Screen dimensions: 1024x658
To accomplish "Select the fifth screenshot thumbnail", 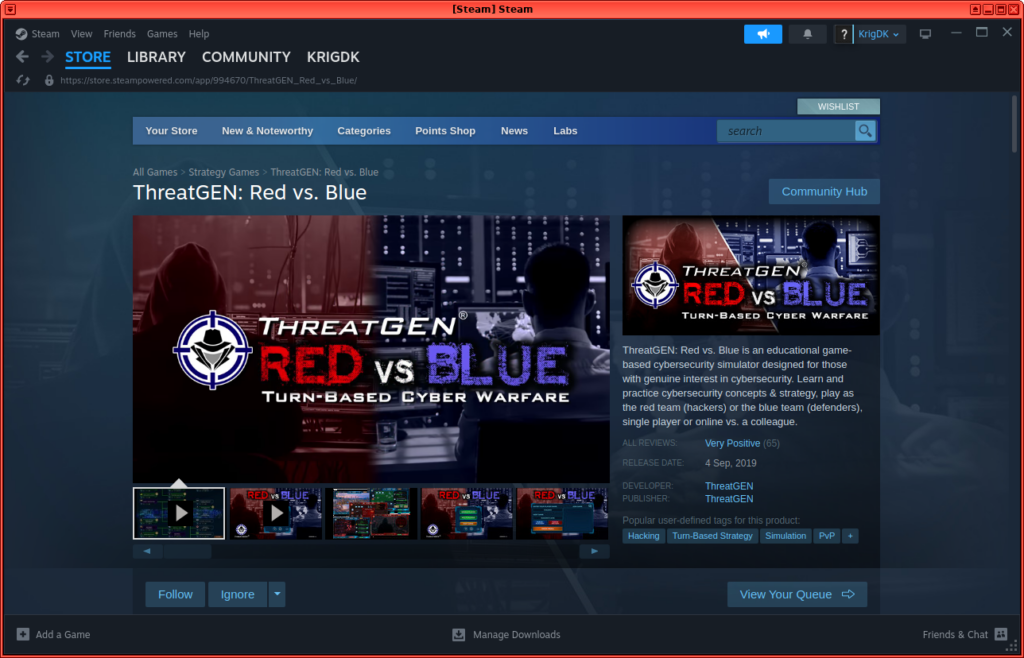I will pos(563,513).
